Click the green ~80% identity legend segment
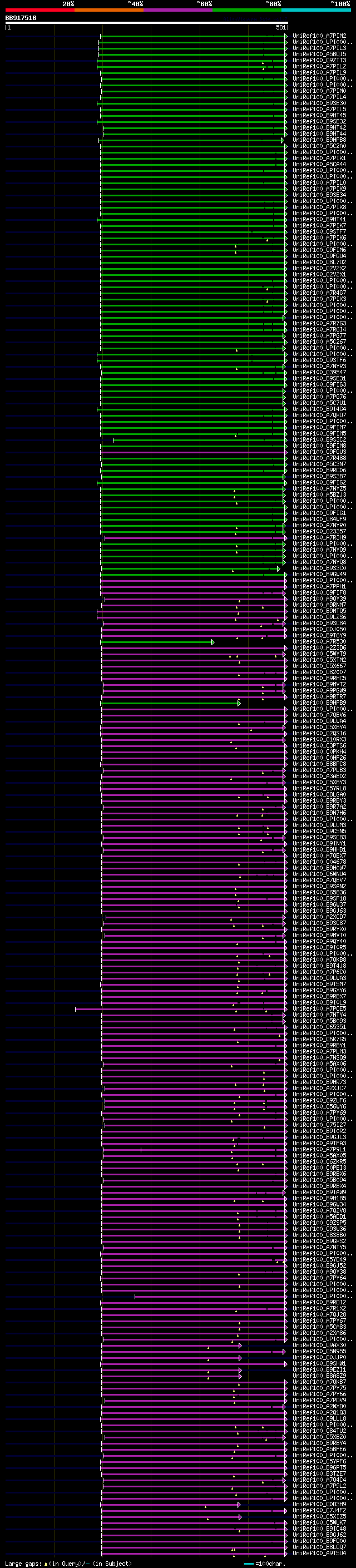This screenshot has height=1568, width=356. (x=246, y=10)
